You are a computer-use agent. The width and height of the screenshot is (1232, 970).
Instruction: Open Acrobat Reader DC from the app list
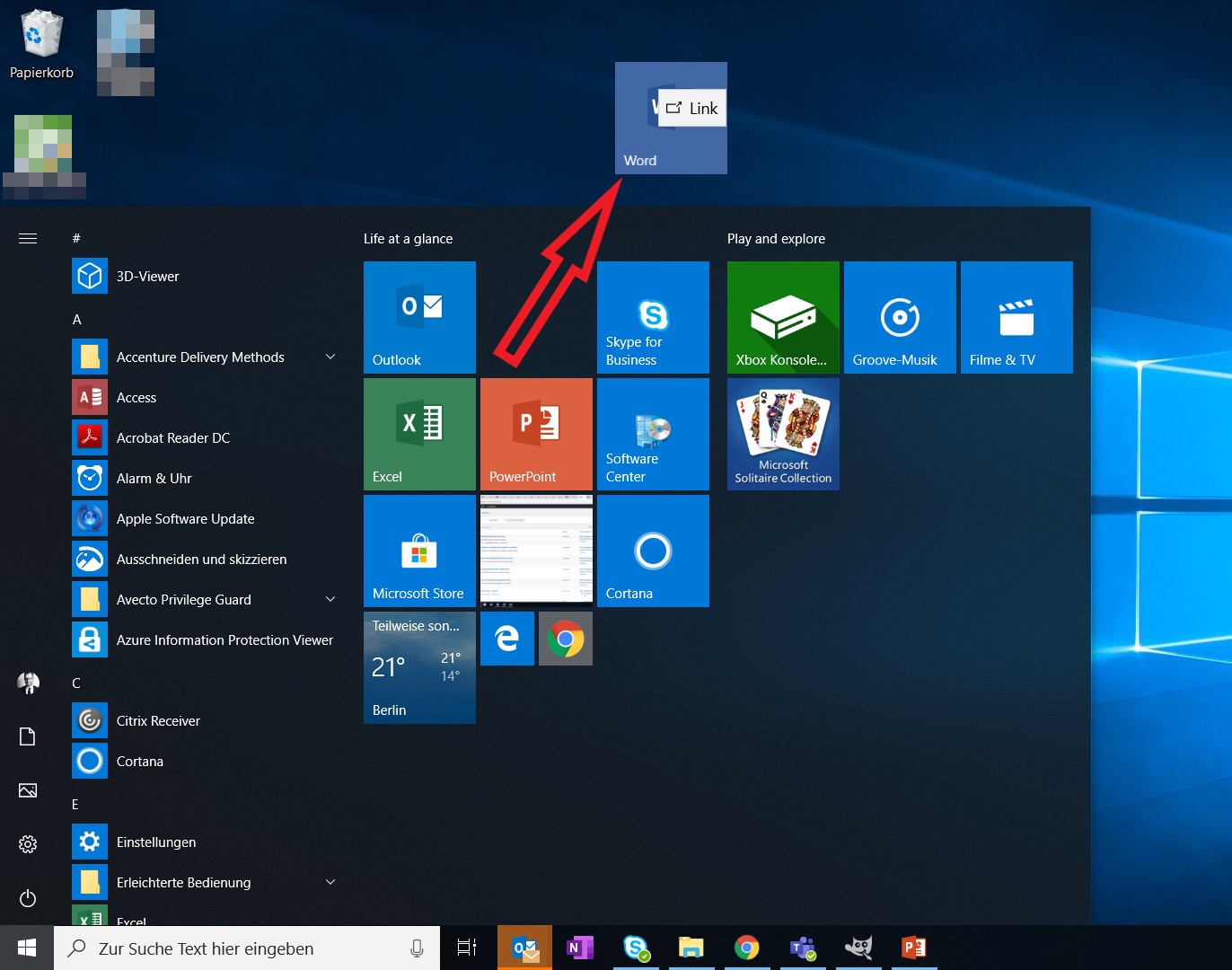point(173,437)
